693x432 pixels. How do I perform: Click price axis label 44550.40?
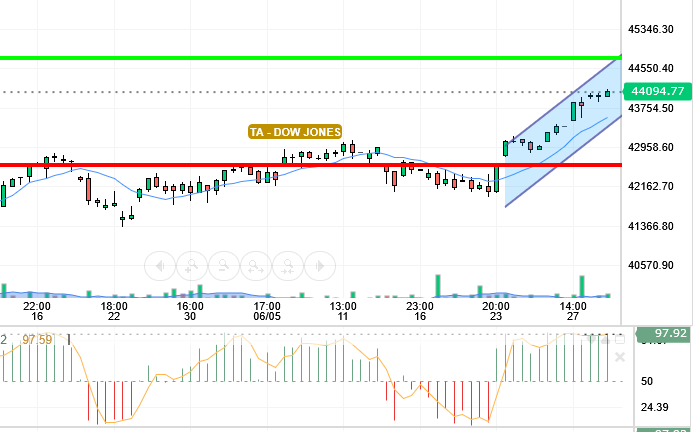[x=651, y=68]
